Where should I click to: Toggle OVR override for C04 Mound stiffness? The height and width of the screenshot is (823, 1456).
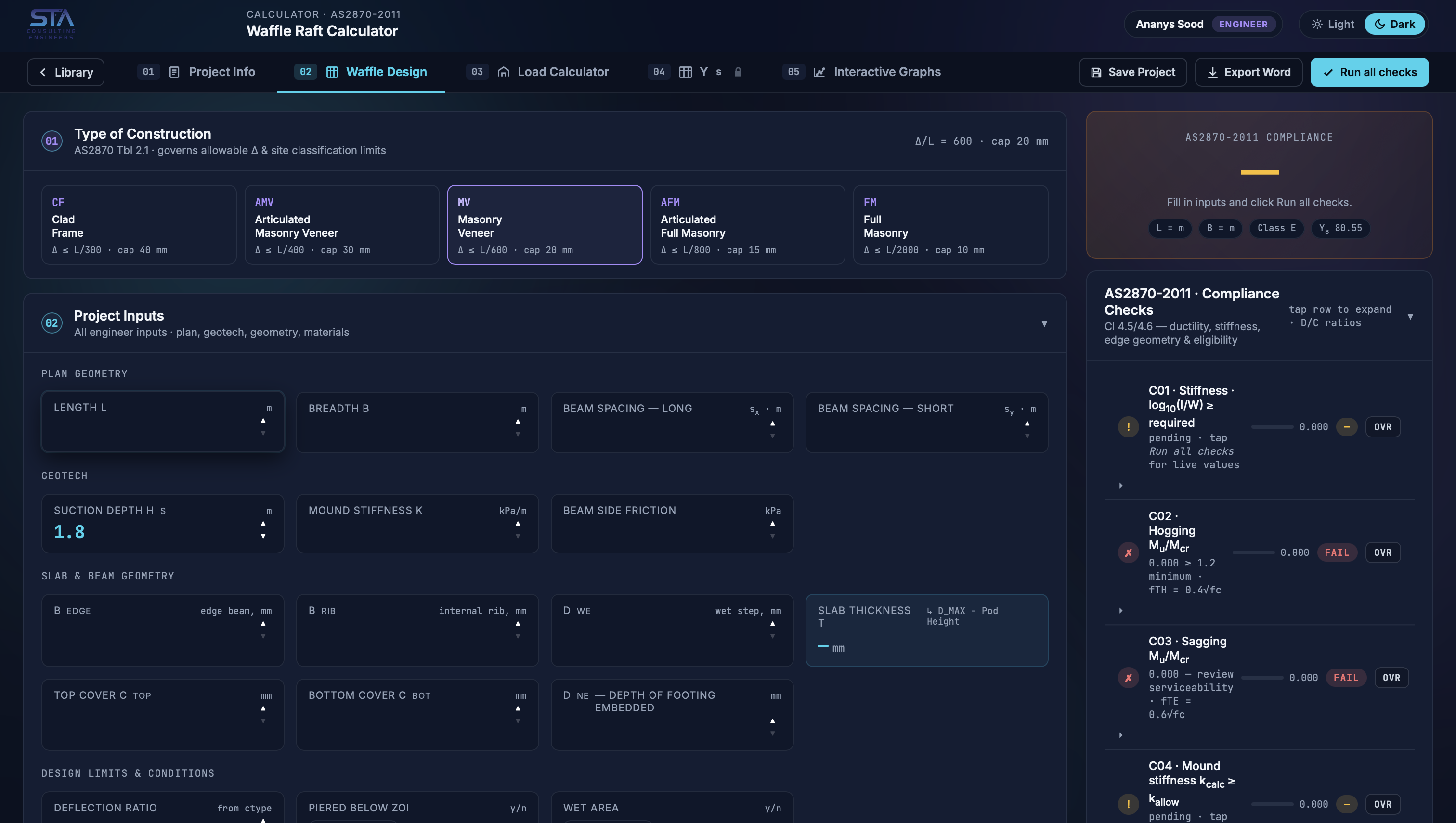(x=1382, y=804)
